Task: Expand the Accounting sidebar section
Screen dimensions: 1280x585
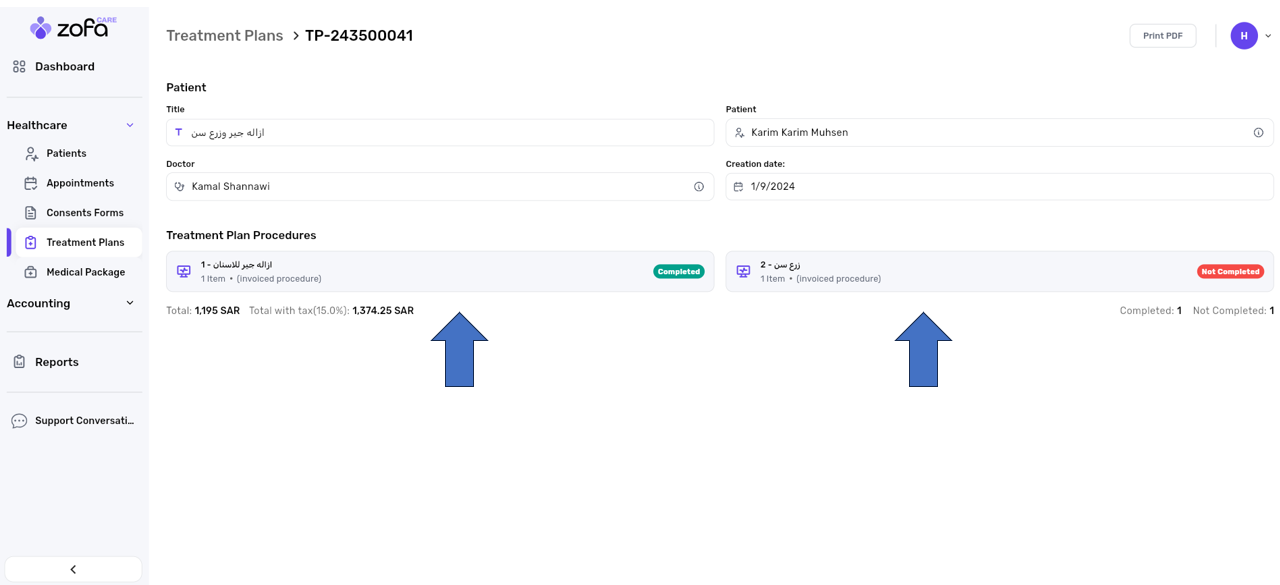Action: pos(130,303)
